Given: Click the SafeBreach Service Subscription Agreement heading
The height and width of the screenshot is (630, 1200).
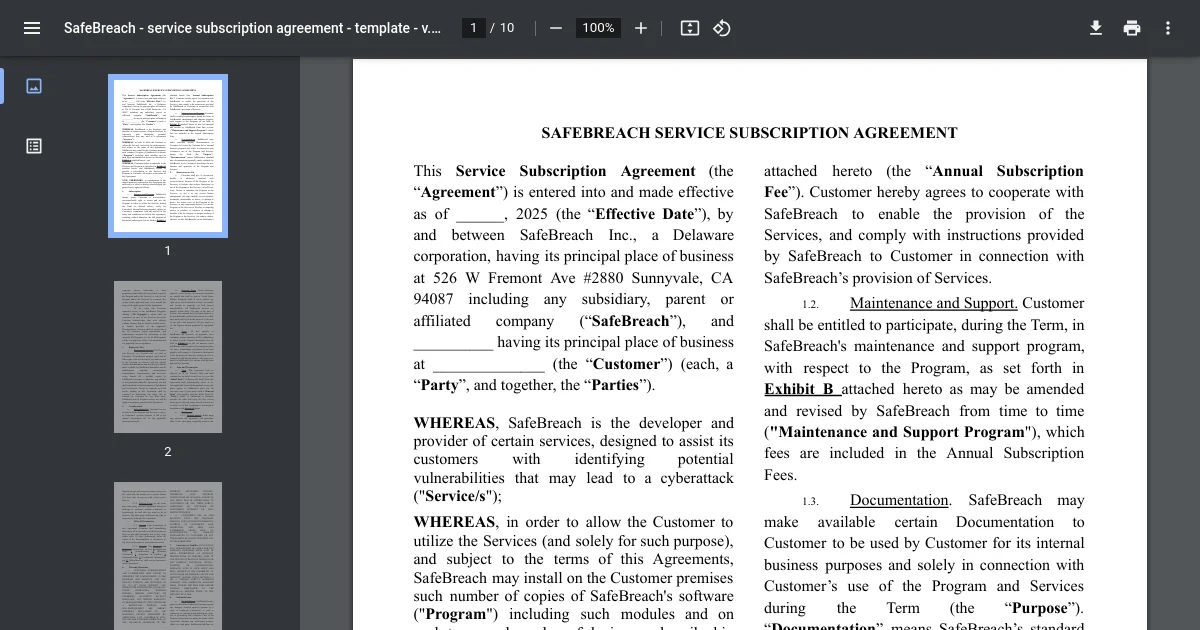Looking at the screenshot, I should (749, 132).
